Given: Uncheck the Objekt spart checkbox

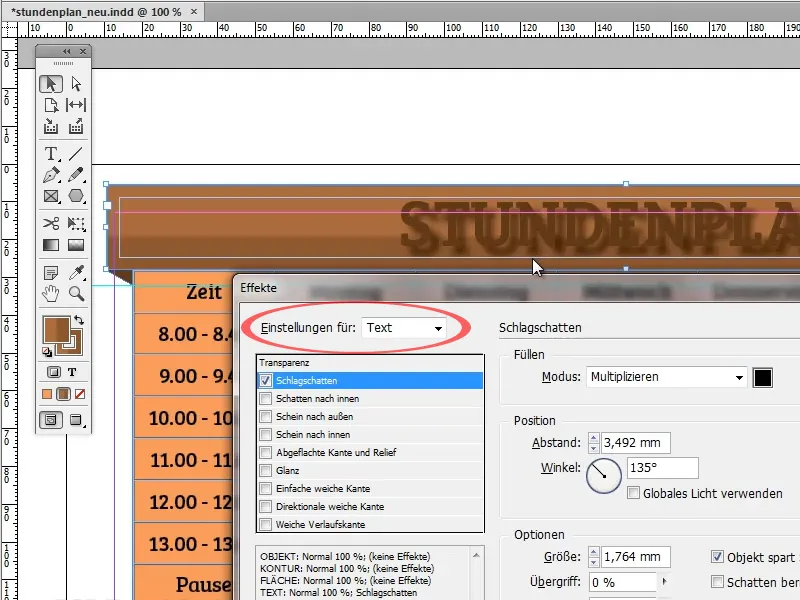Looking at the screenshot, I should click(x=717, y=557).
